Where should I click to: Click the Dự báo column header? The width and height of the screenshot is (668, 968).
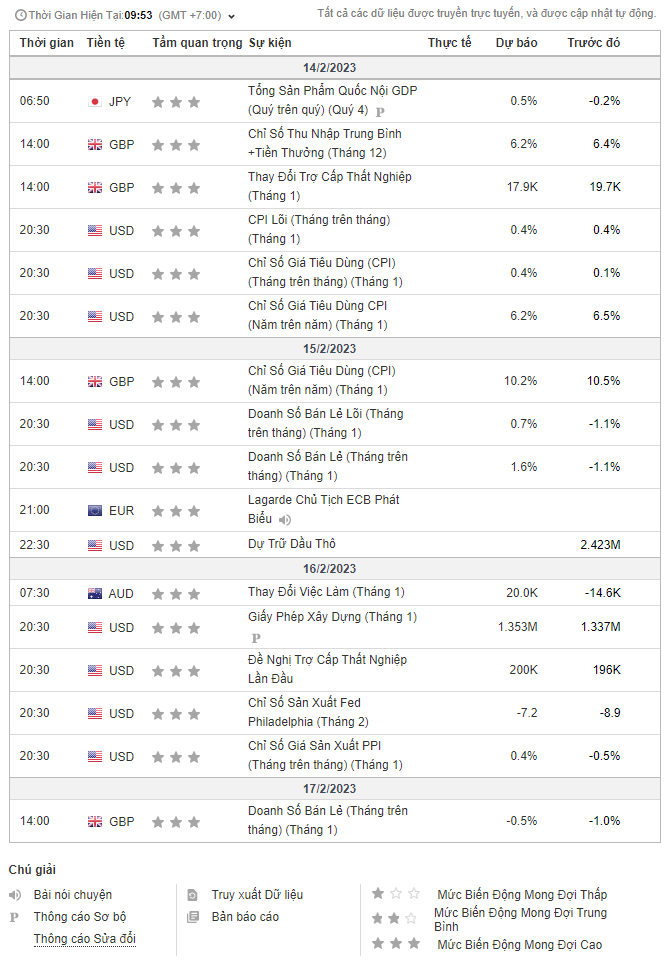516,43
